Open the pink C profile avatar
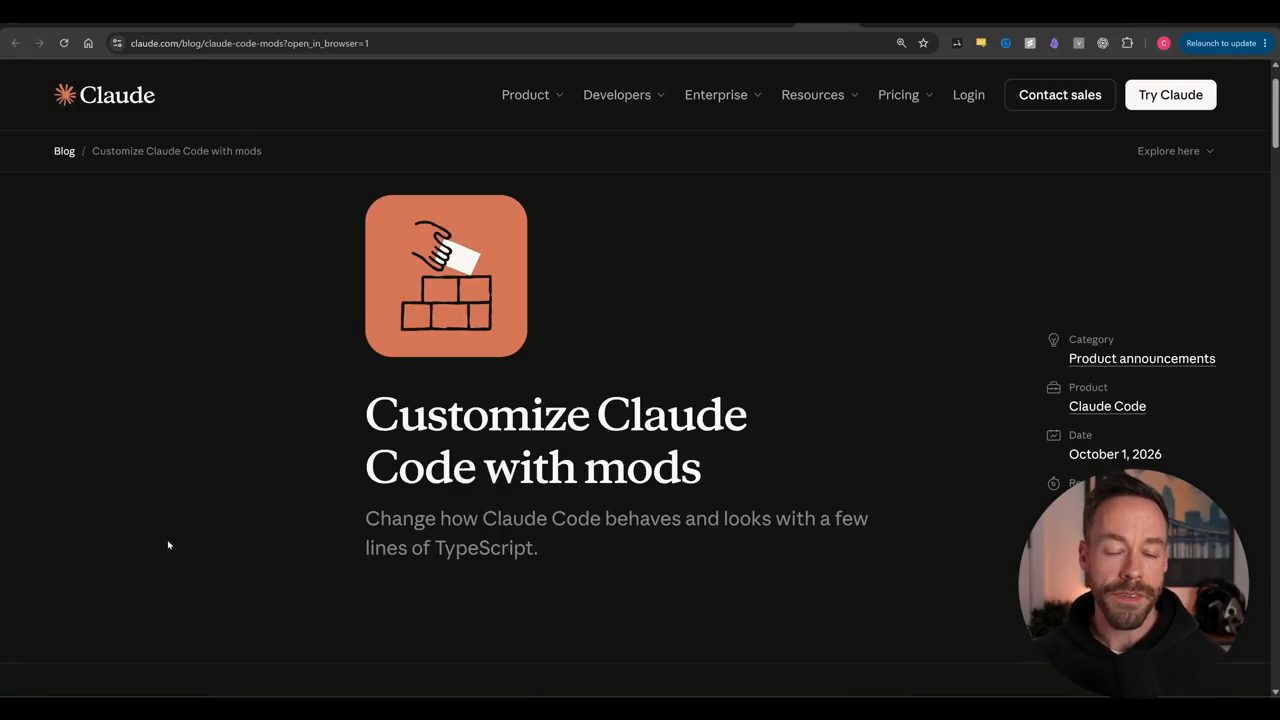 1164,43
